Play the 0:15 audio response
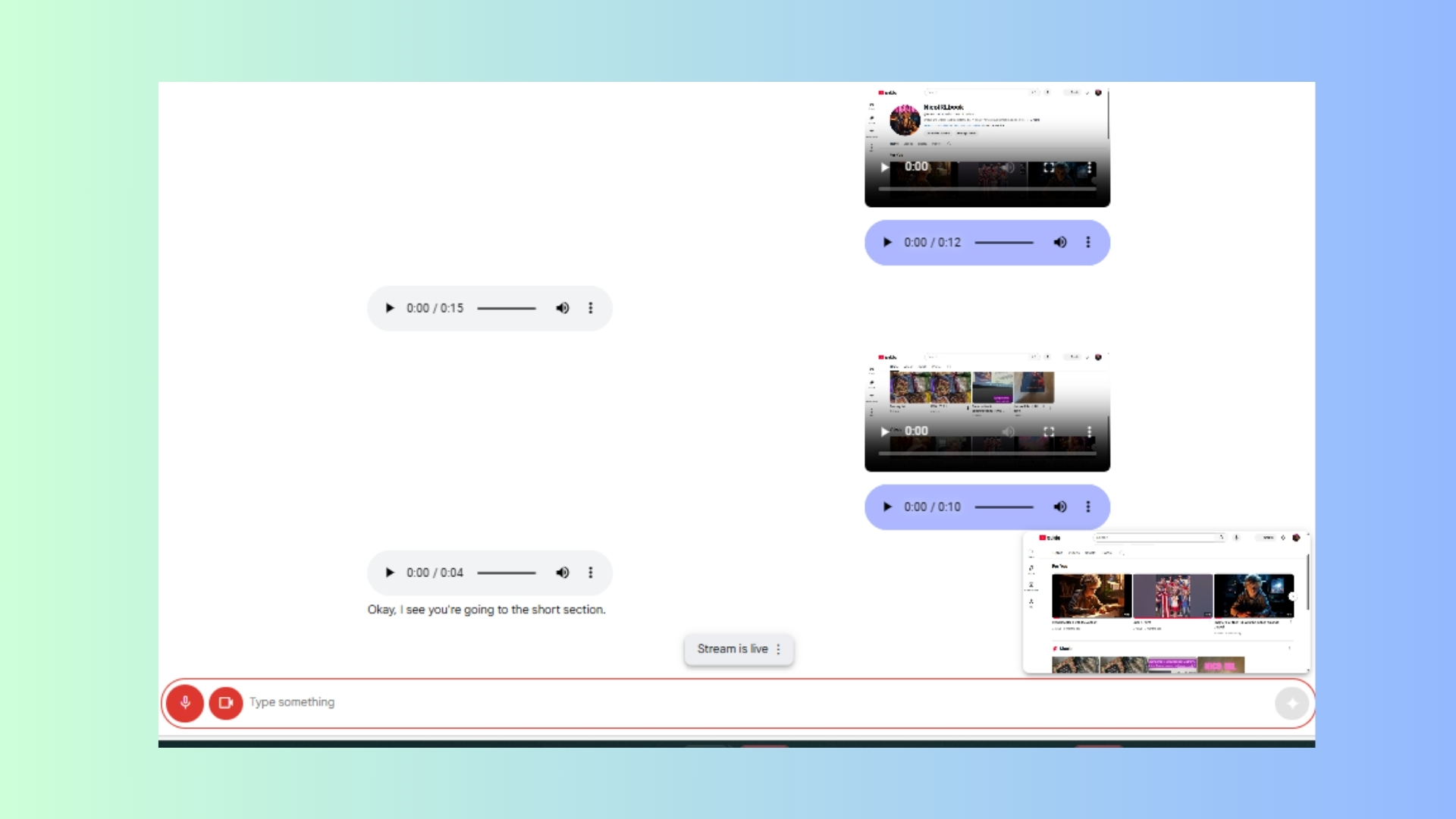 pos(390,308)
